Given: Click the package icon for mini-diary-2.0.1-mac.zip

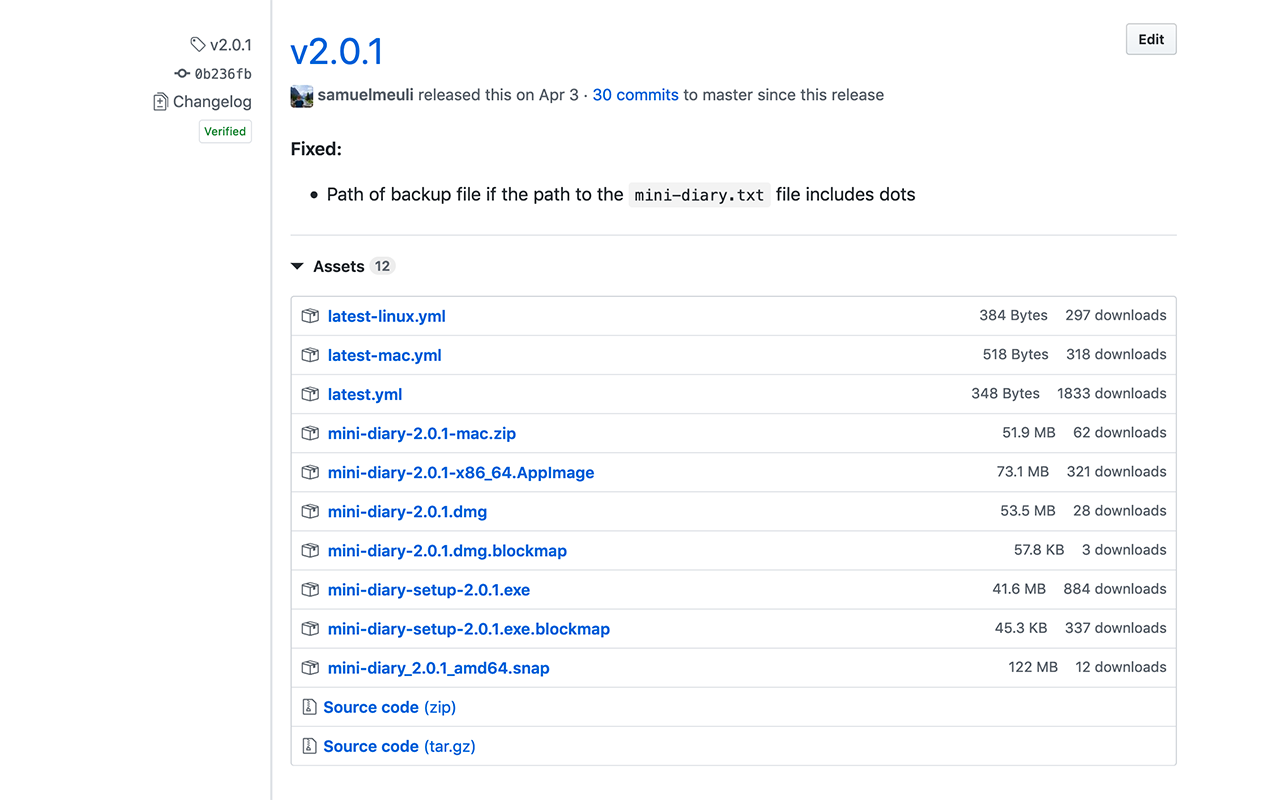Looking at the screenshot, I should (310, 433).
